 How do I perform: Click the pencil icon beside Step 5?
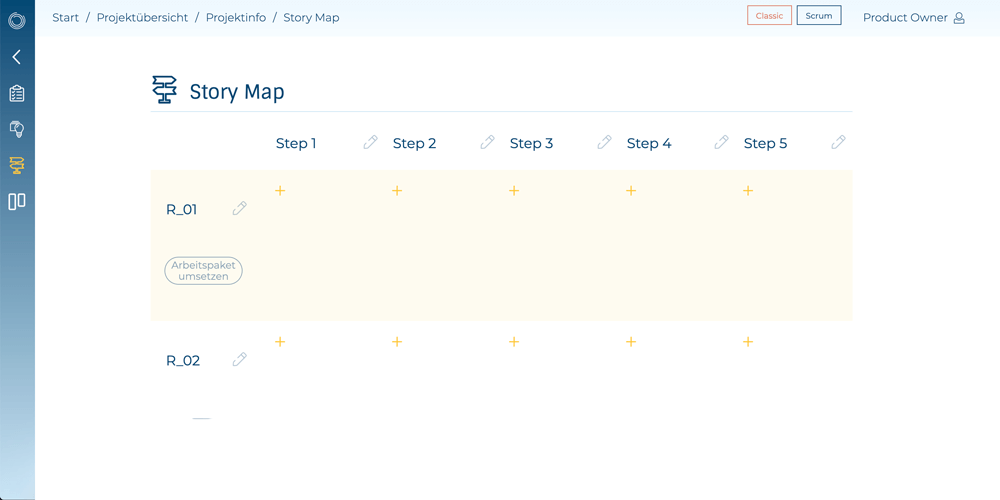click(838, 143)
